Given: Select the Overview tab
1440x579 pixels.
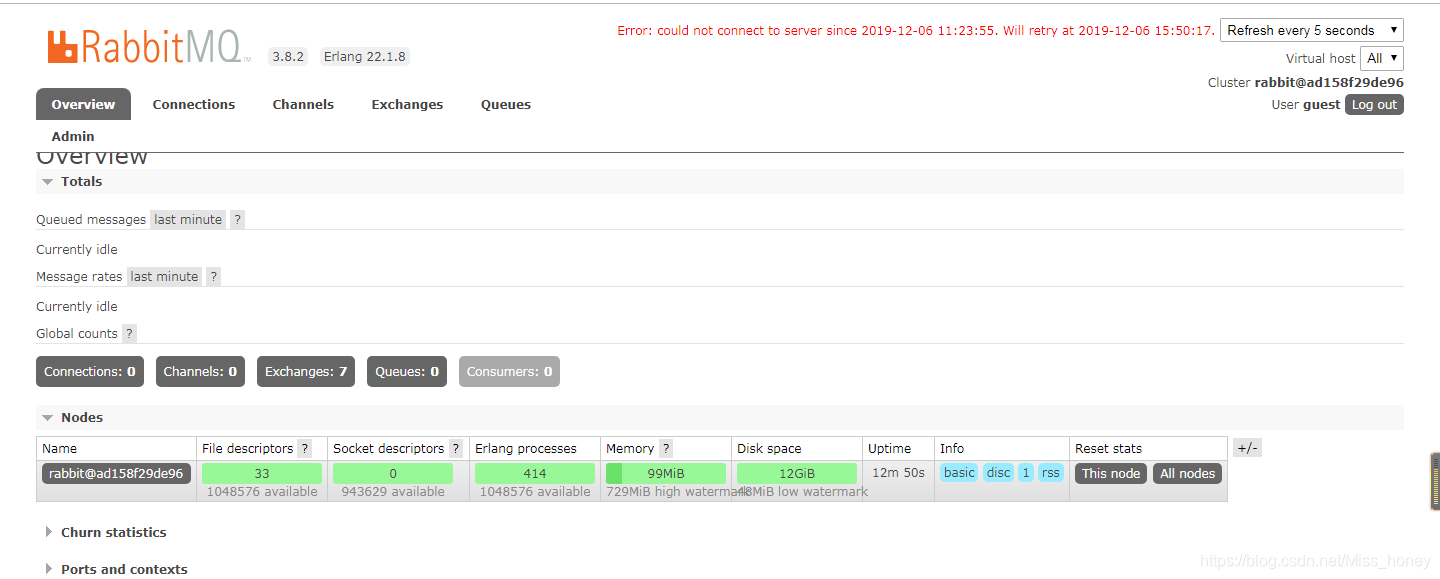Looking at the screenshot, I should [x=83, y=104].
